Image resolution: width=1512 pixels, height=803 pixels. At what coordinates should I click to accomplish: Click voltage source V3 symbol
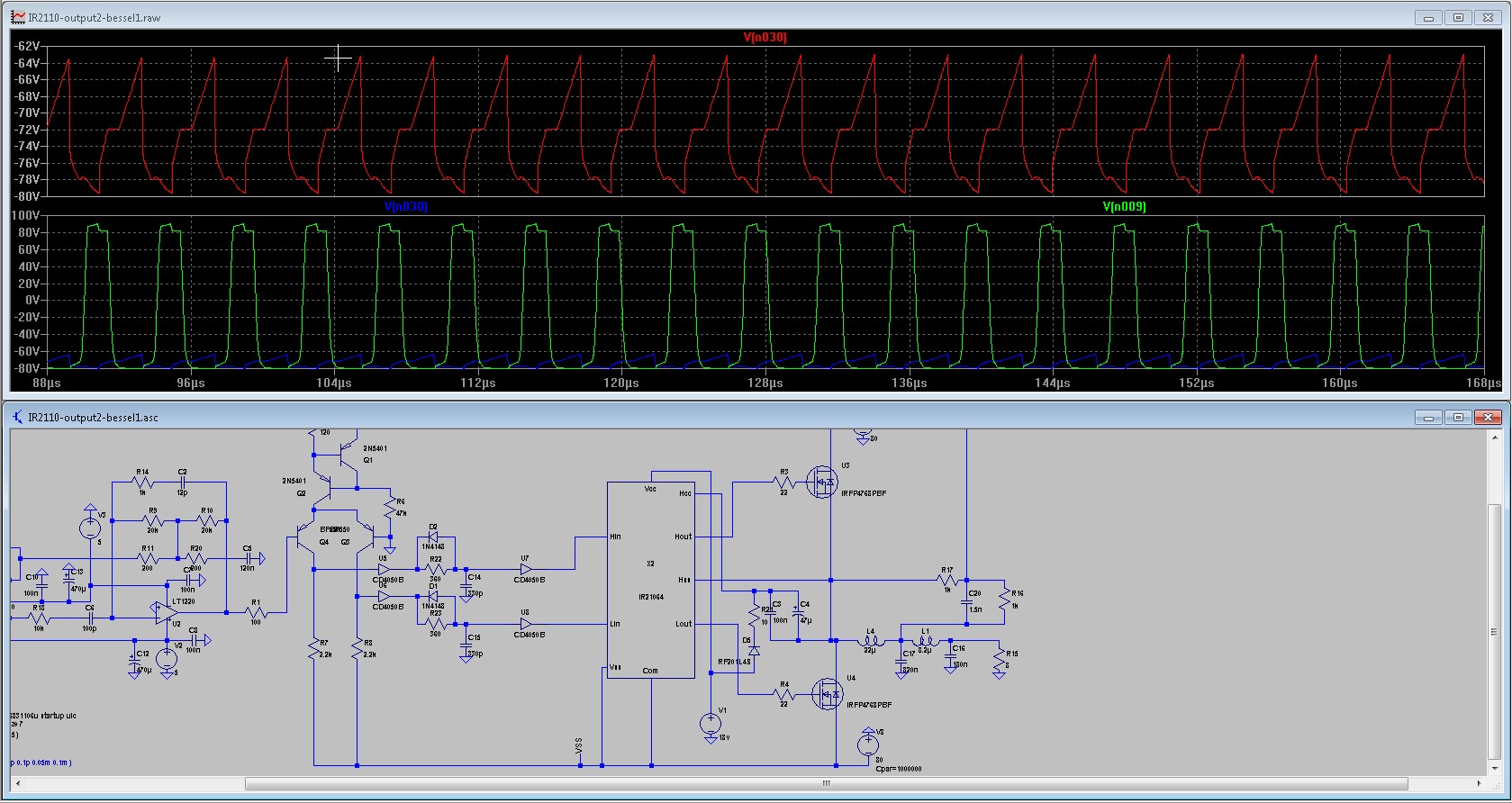point(90,528)
